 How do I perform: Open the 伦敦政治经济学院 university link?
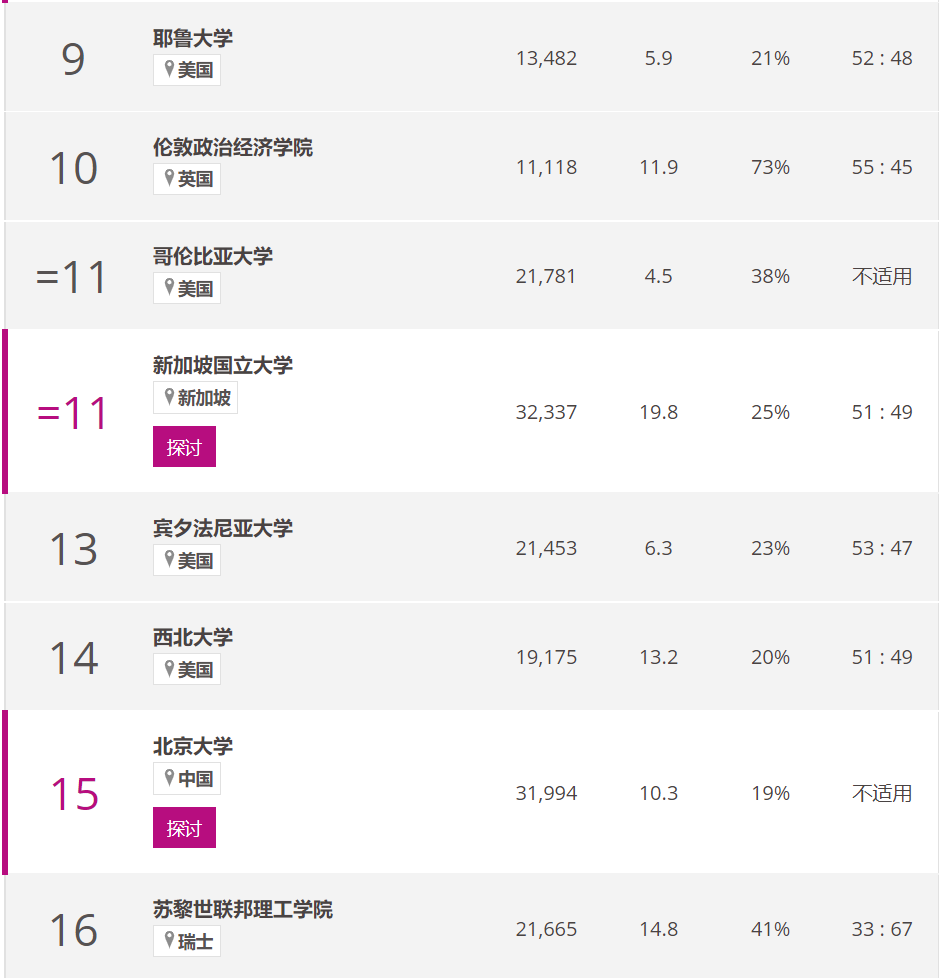(233, 147)
